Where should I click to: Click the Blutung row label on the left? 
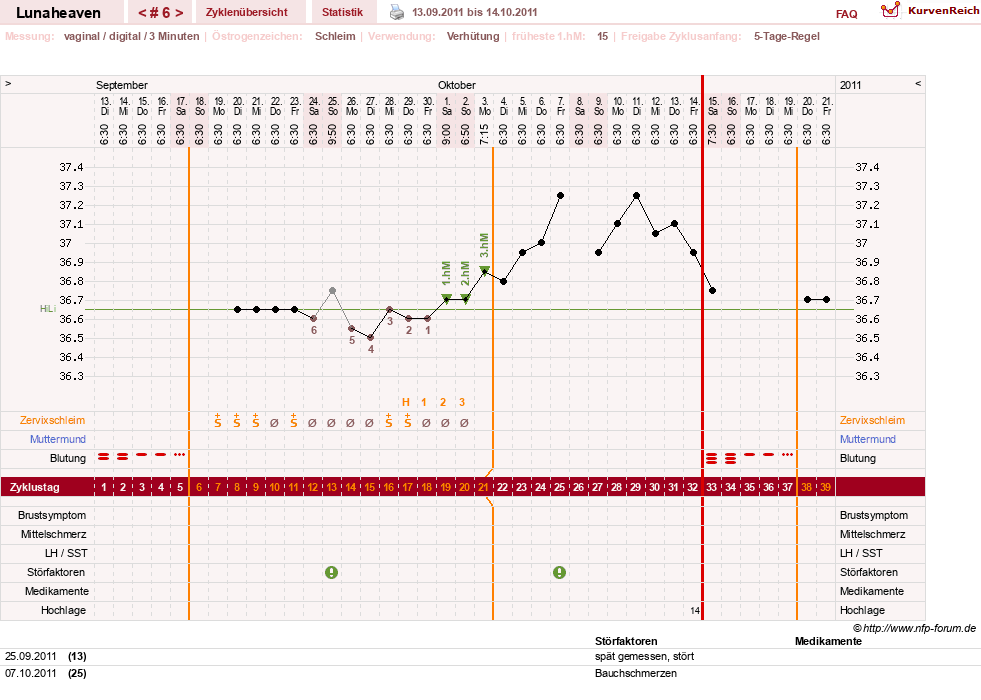(x=68, y=458)
